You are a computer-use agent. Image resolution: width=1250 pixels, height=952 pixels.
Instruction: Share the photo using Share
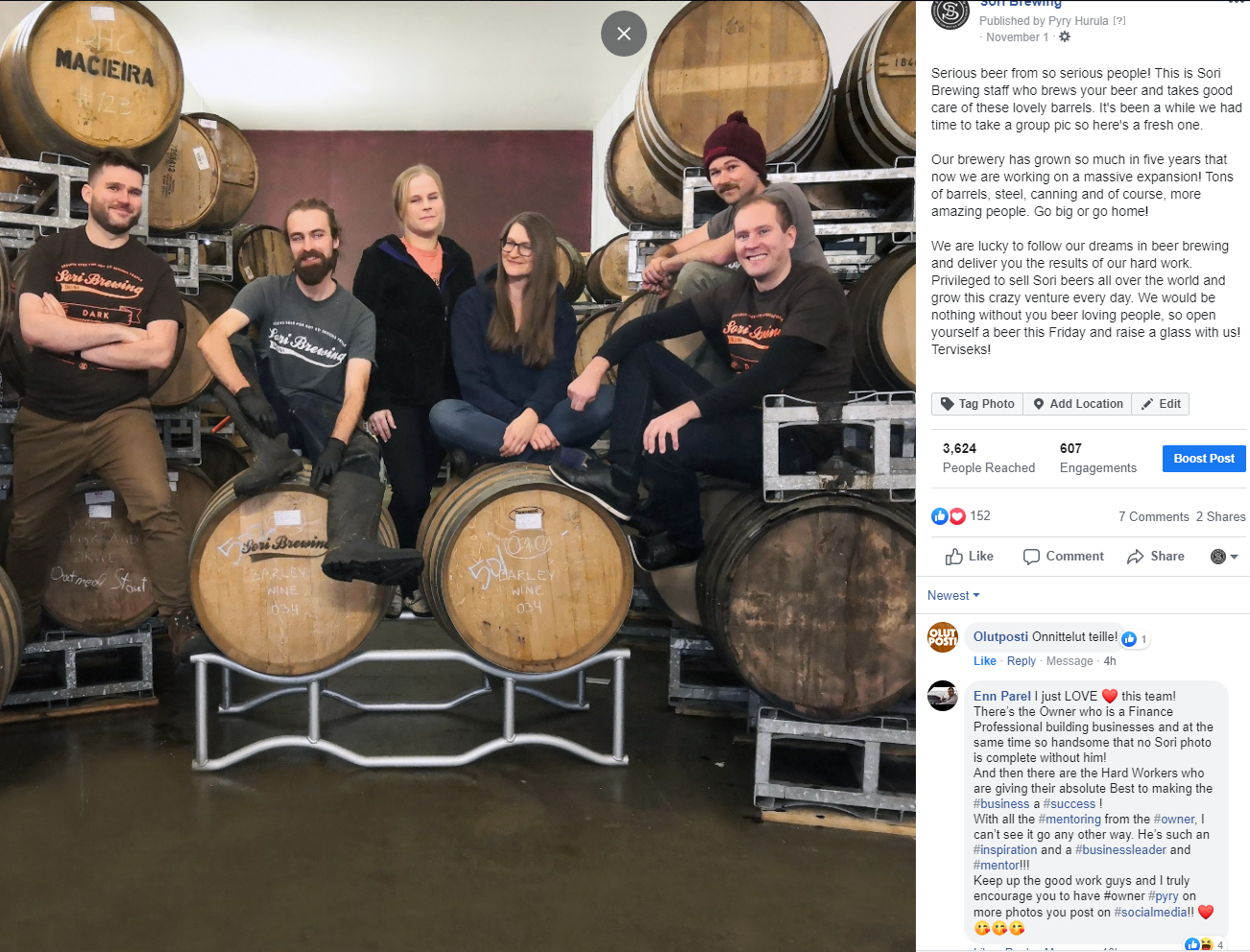pos(1156,557)
